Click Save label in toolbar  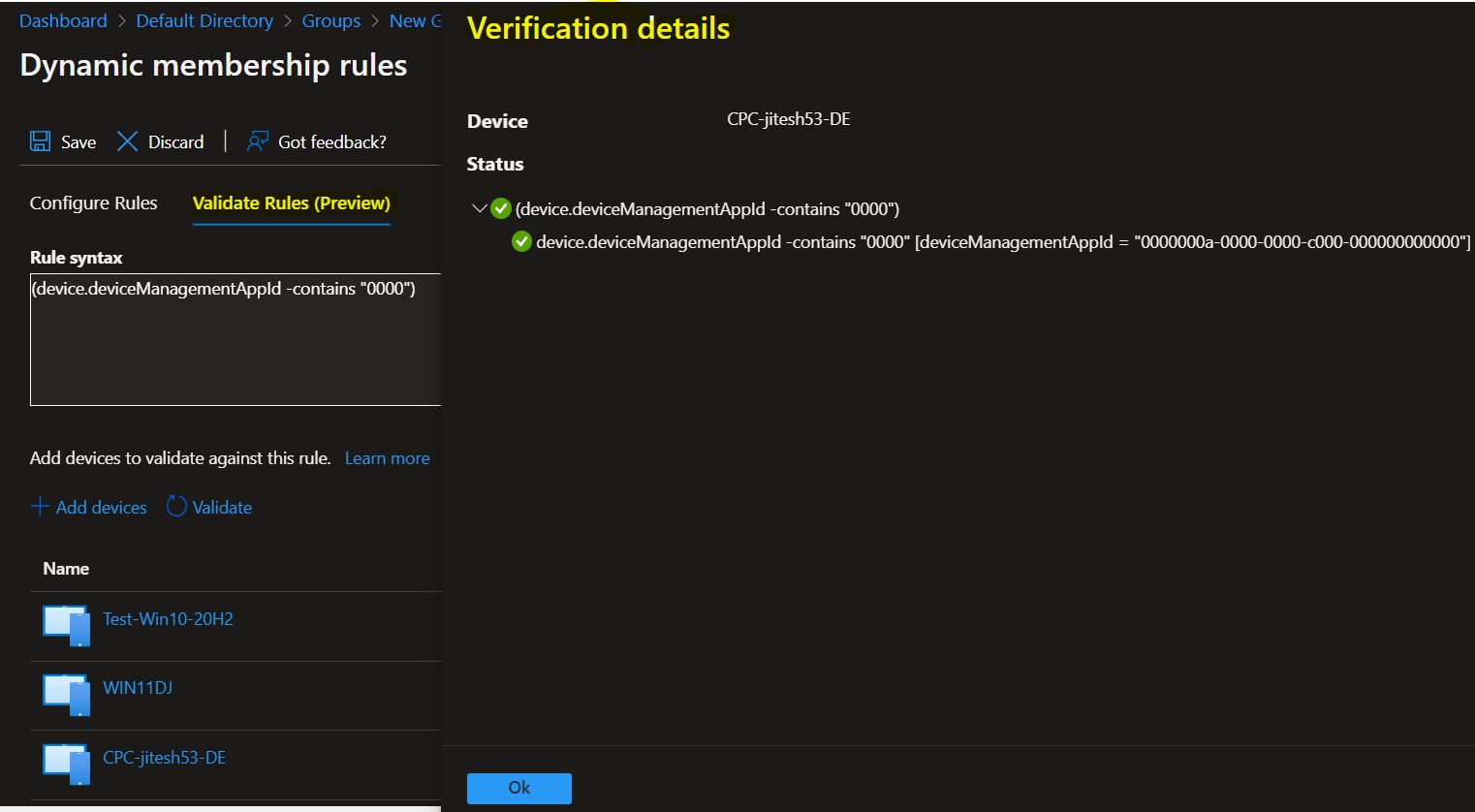click(78, 142)
